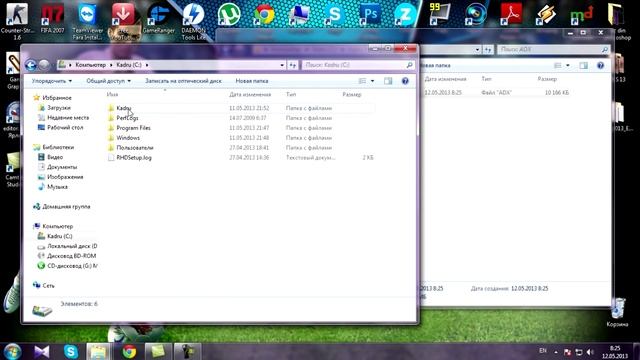Open the Упорядочить dropdown menu
The height and width of the screenshot is (360, 640).
point(52,81)
